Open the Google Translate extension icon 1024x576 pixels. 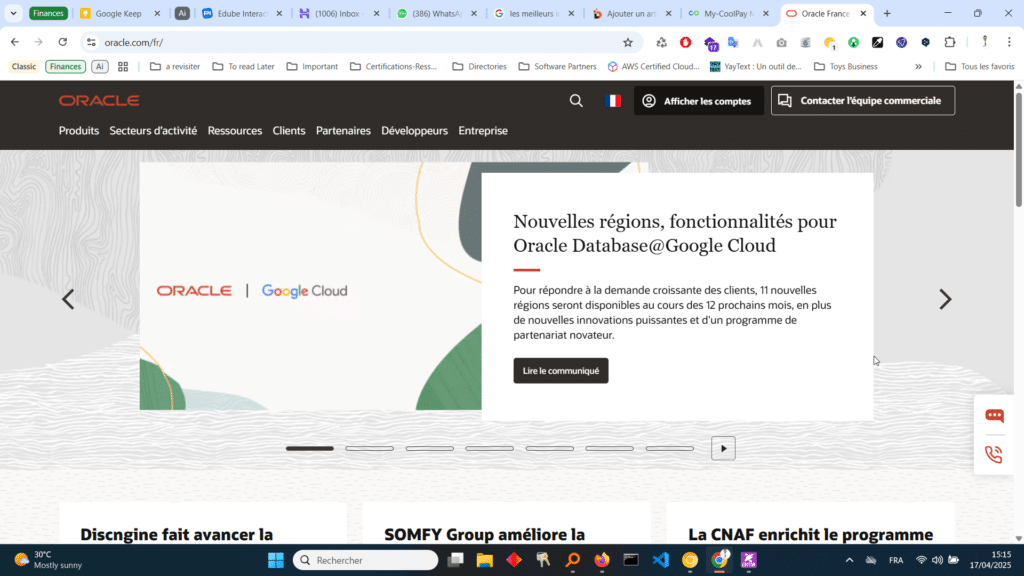click(x=733, y=42)
